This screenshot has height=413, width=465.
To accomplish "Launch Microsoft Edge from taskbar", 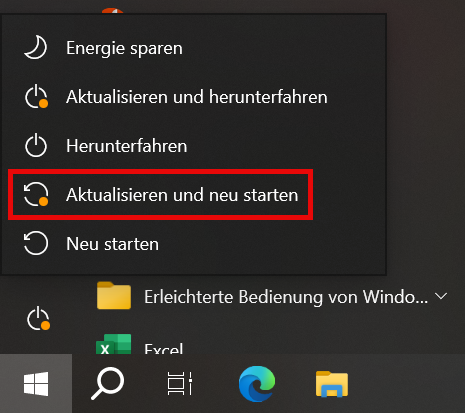I will [x=257, y=384].
